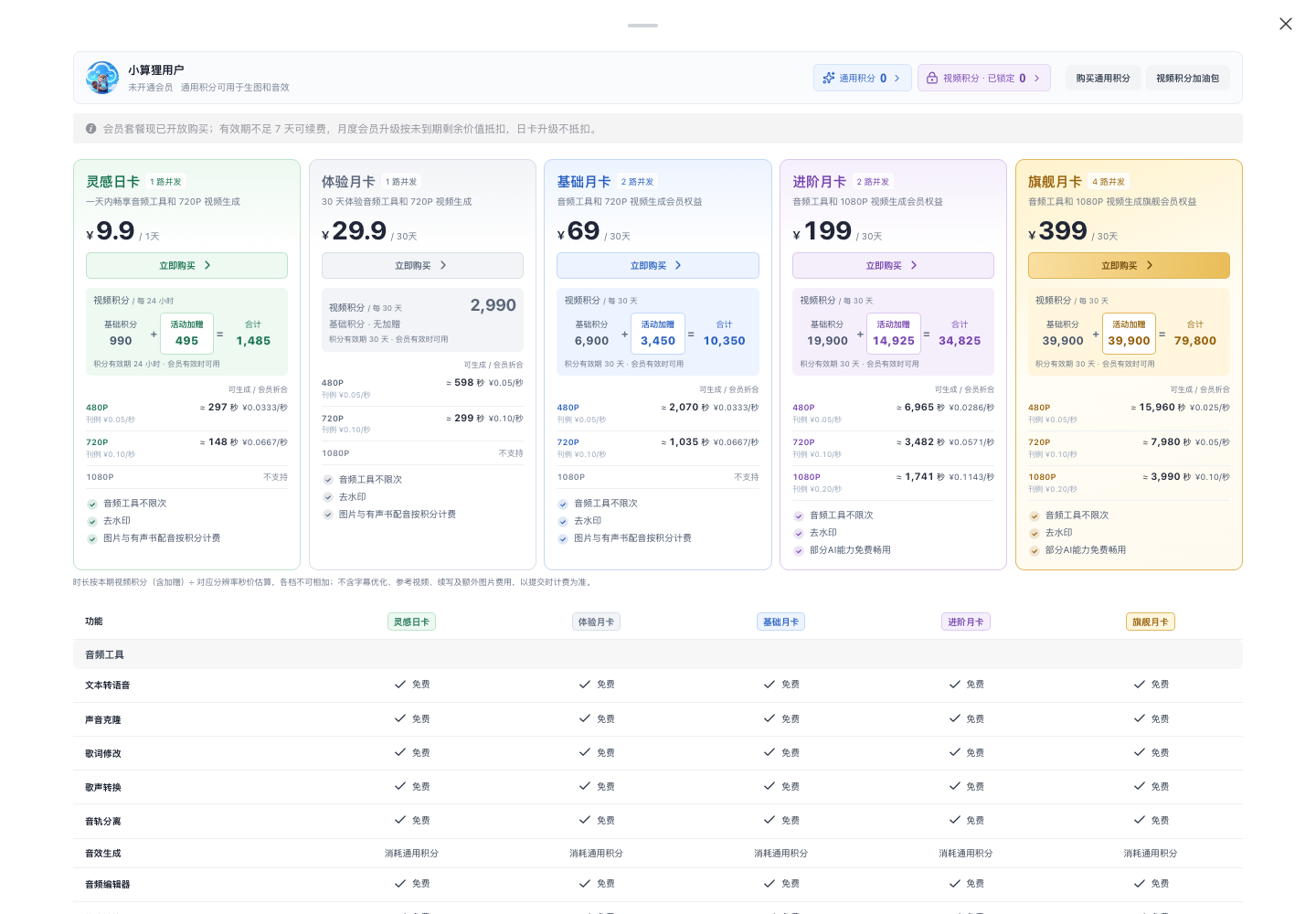Click the 声音克隆 checkmark under 旗舰月卡 column

1140,718
